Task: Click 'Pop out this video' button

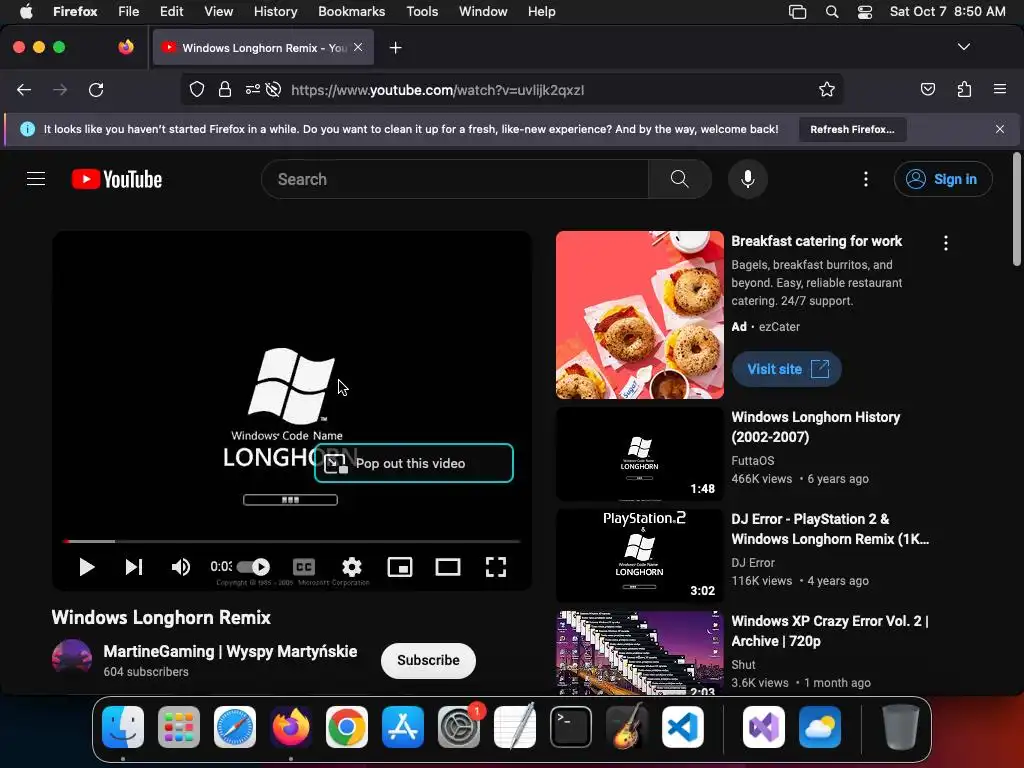Action: point(414,463)
